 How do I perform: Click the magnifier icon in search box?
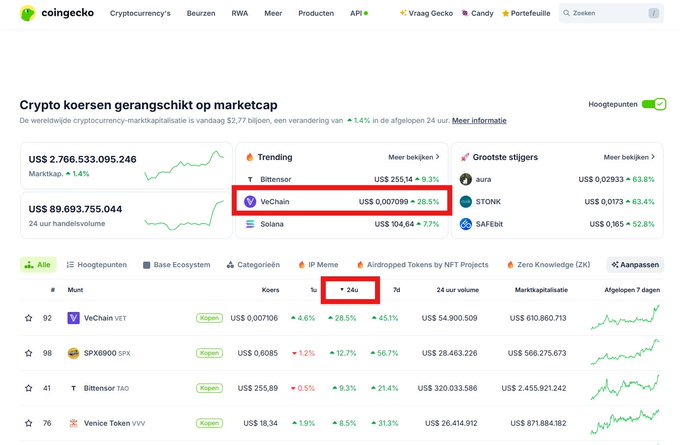[x=566, y=13]
